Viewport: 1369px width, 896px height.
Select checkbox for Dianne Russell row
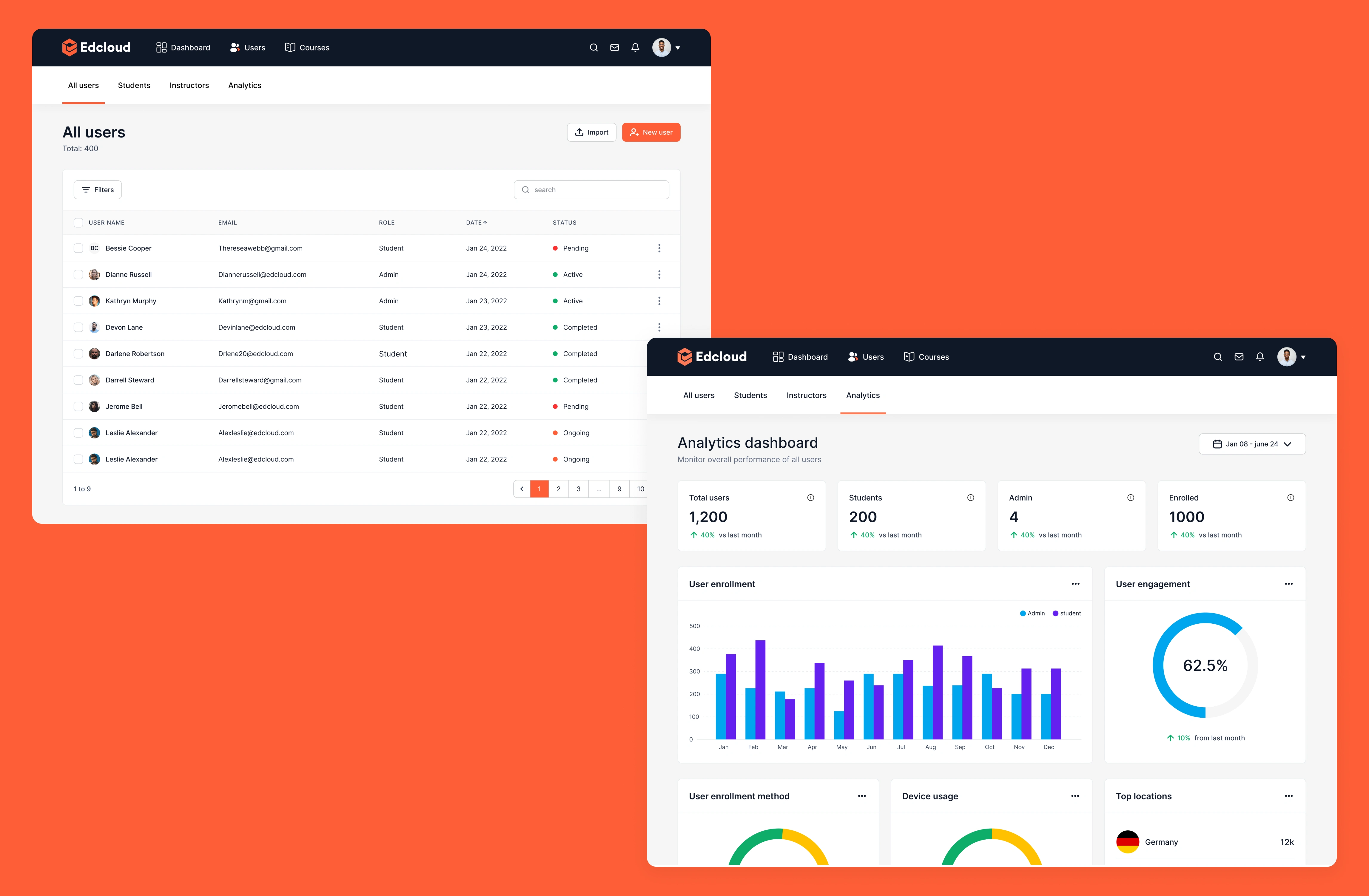pos(78,274)
